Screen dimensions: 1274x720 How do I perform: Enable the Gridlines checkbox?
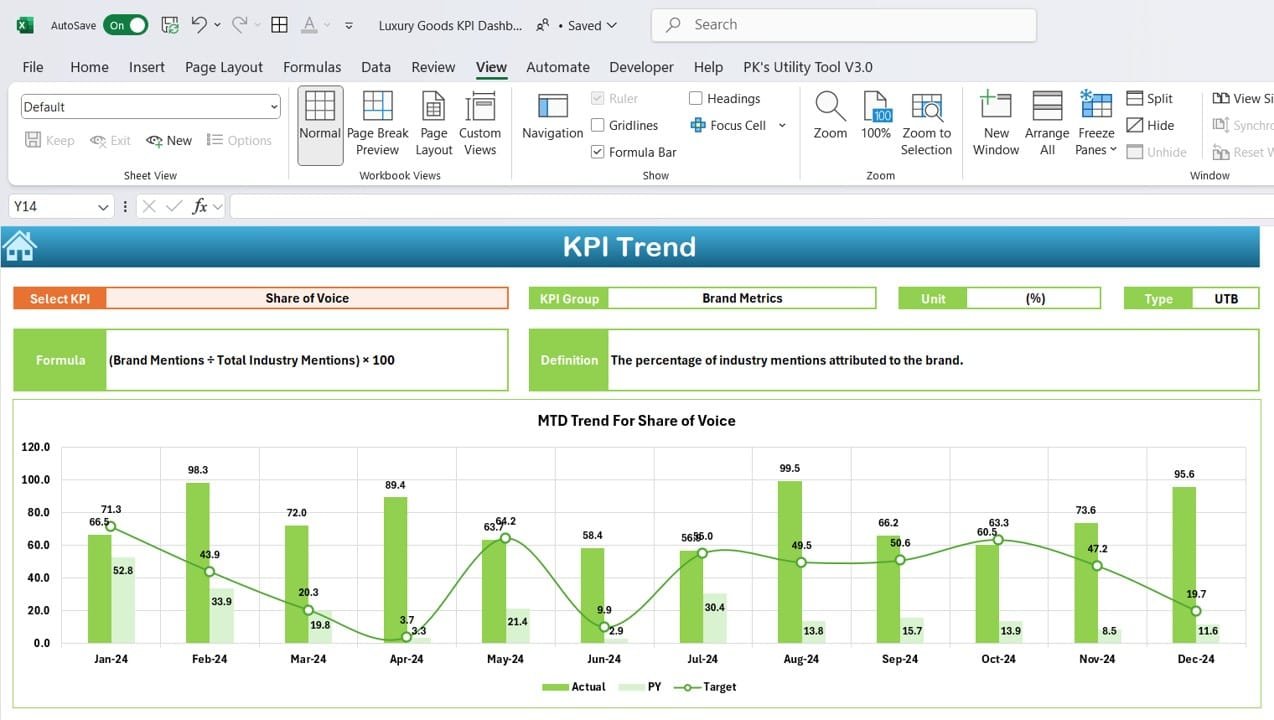tap(598, 125)
